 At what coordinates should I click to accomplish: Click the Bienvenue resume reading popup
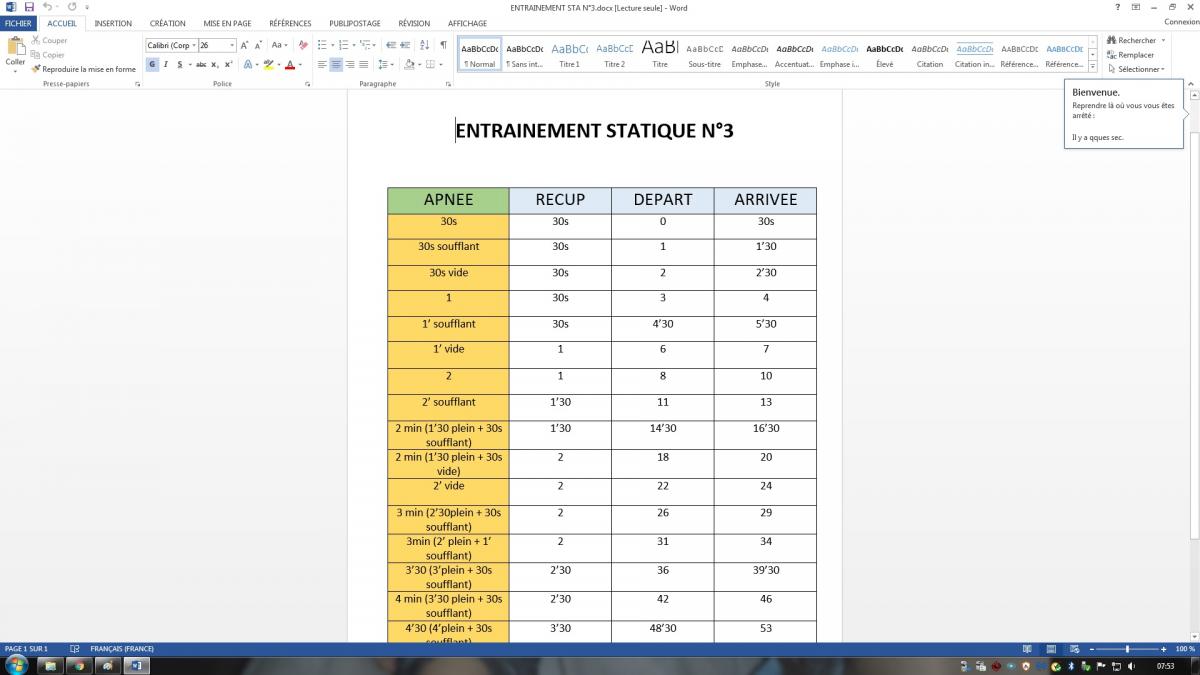tap(1124, 114)
